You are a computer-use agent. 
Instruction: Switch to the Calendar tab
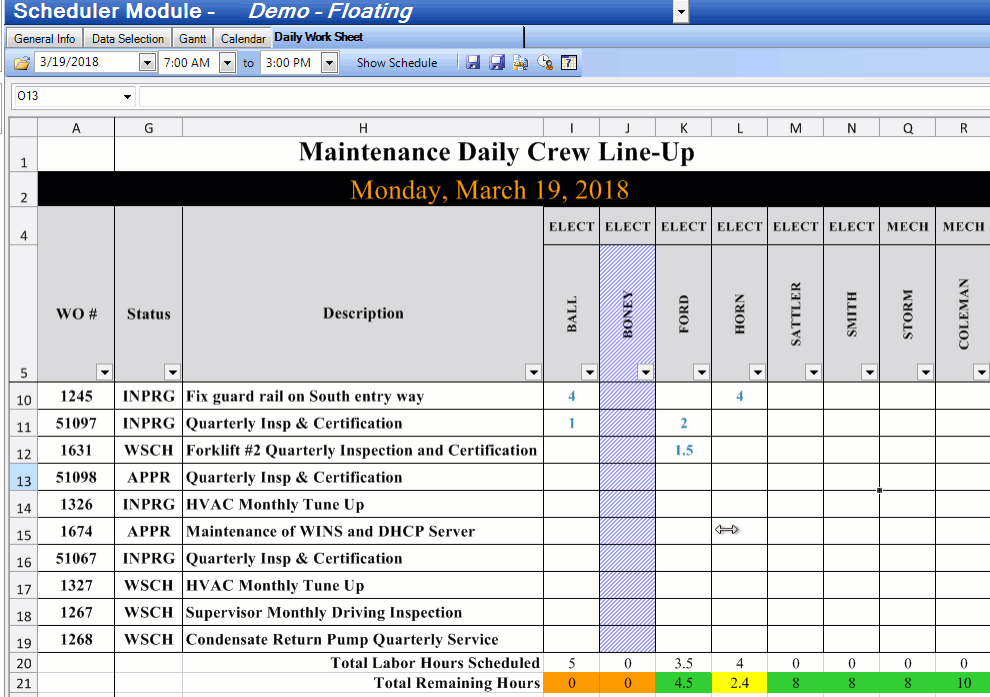point(242,39)
